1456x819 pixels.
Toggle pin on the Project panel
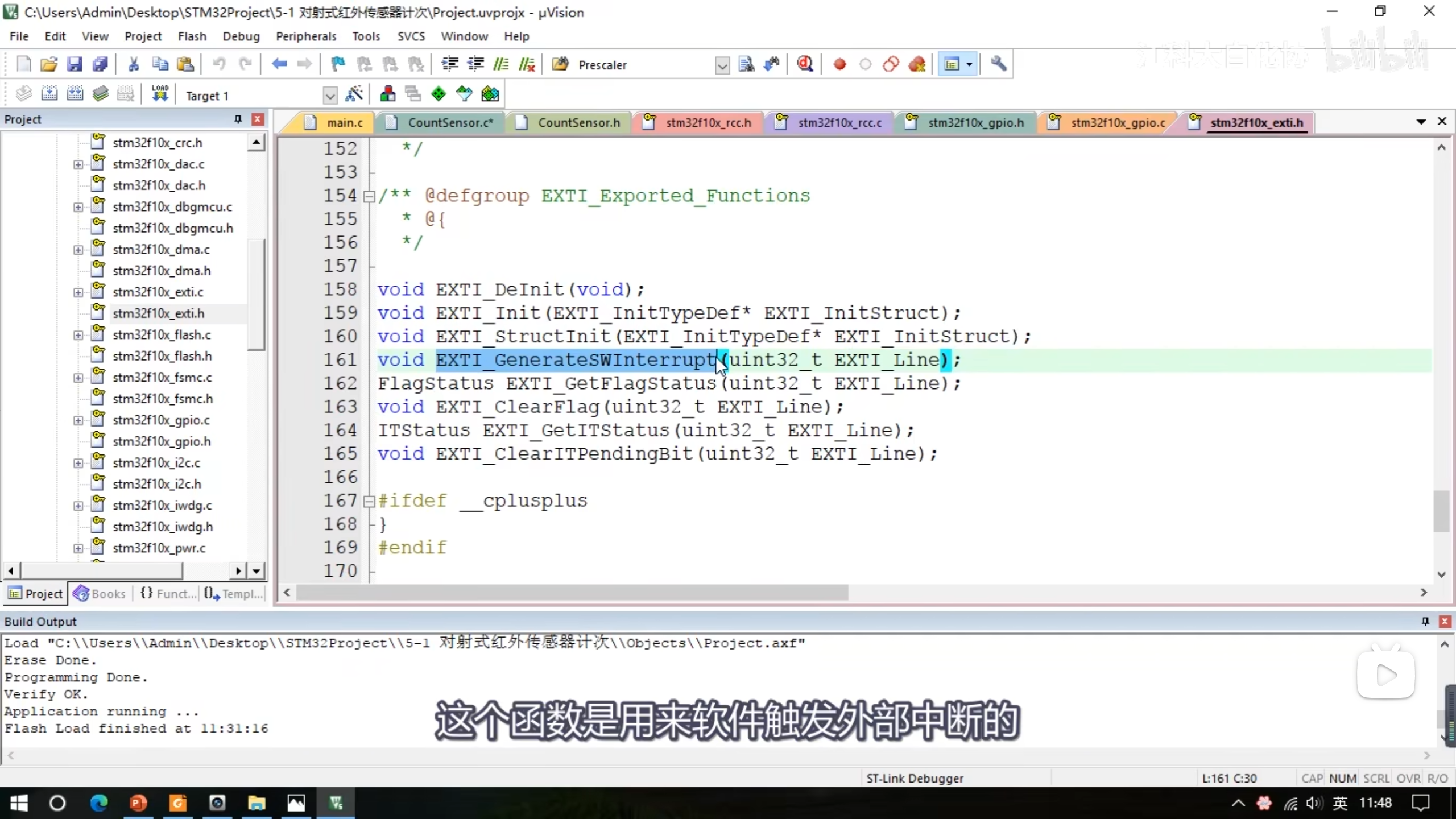click(x=238, y=119)
